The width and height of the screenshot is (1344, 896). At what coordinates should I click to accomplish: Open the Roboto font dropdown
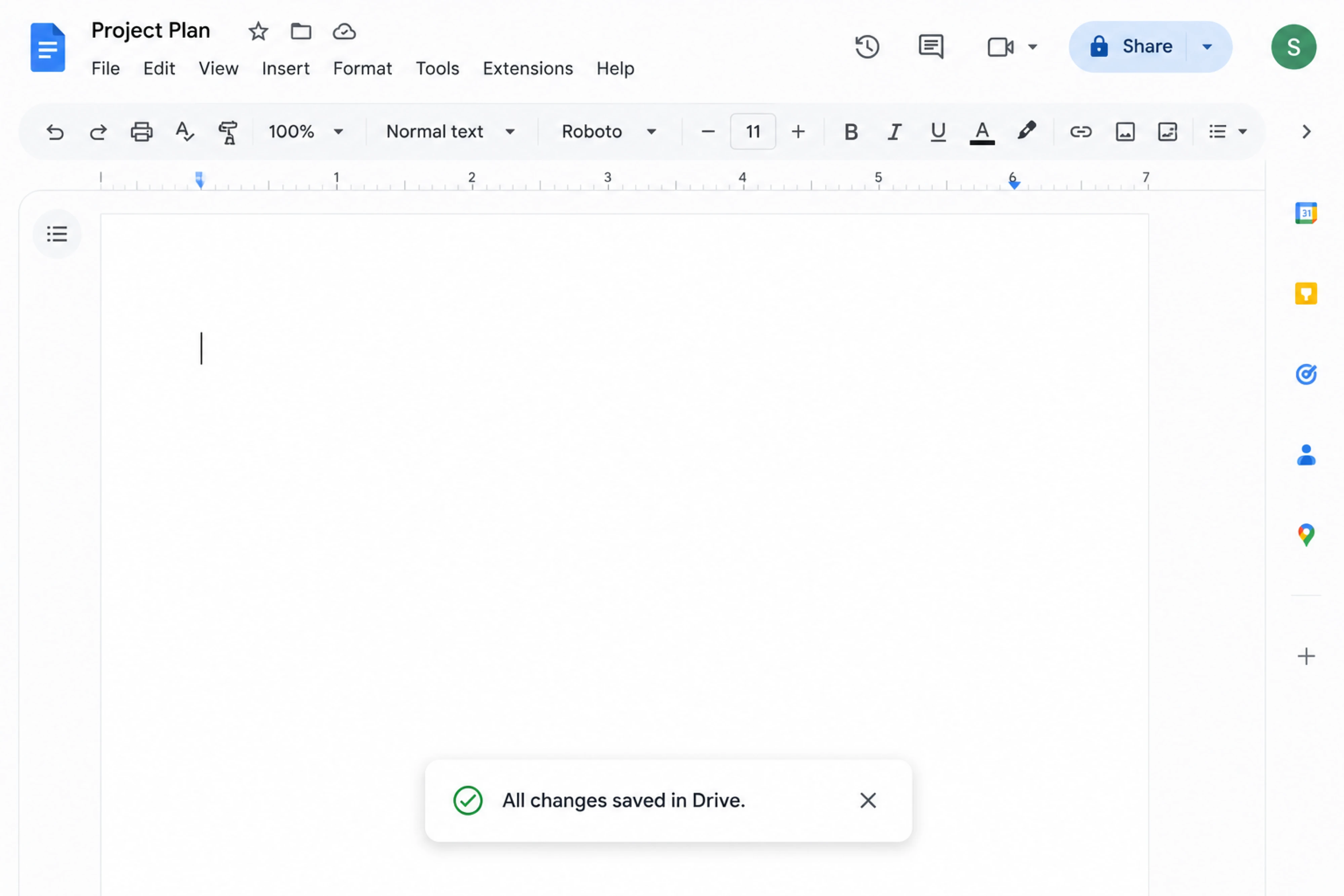pyautogui.click(x=609, y=132)
